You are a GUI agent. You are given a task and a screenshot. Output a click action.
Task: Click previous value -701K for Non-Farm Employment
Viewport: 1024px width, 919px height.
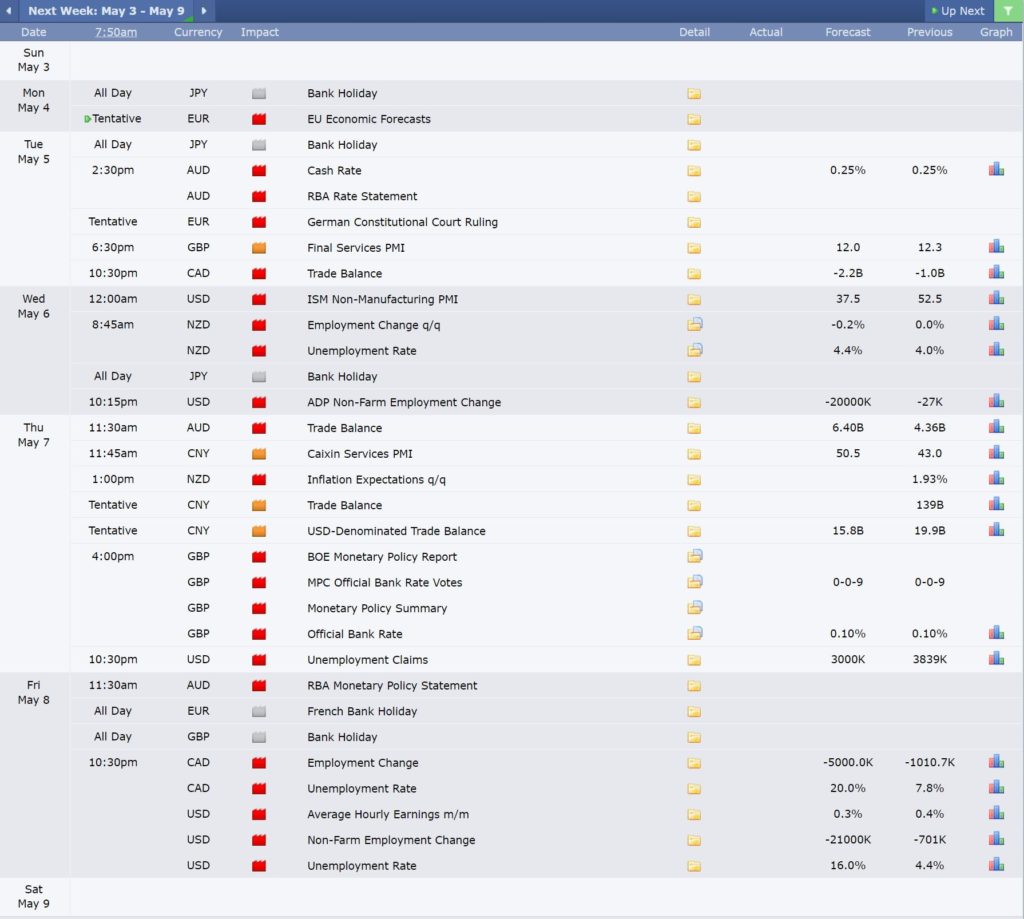(929, 839)
